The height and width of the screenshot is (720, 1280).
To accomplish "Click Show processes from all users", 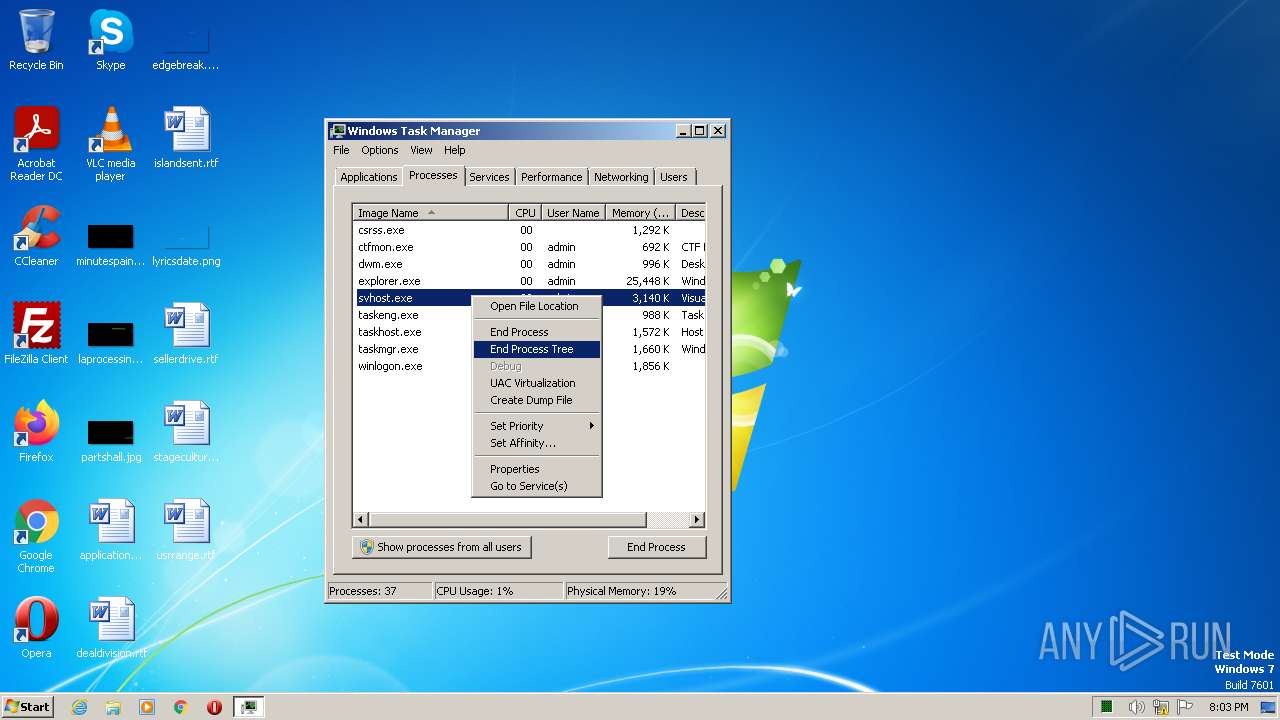I will [442, 547].
